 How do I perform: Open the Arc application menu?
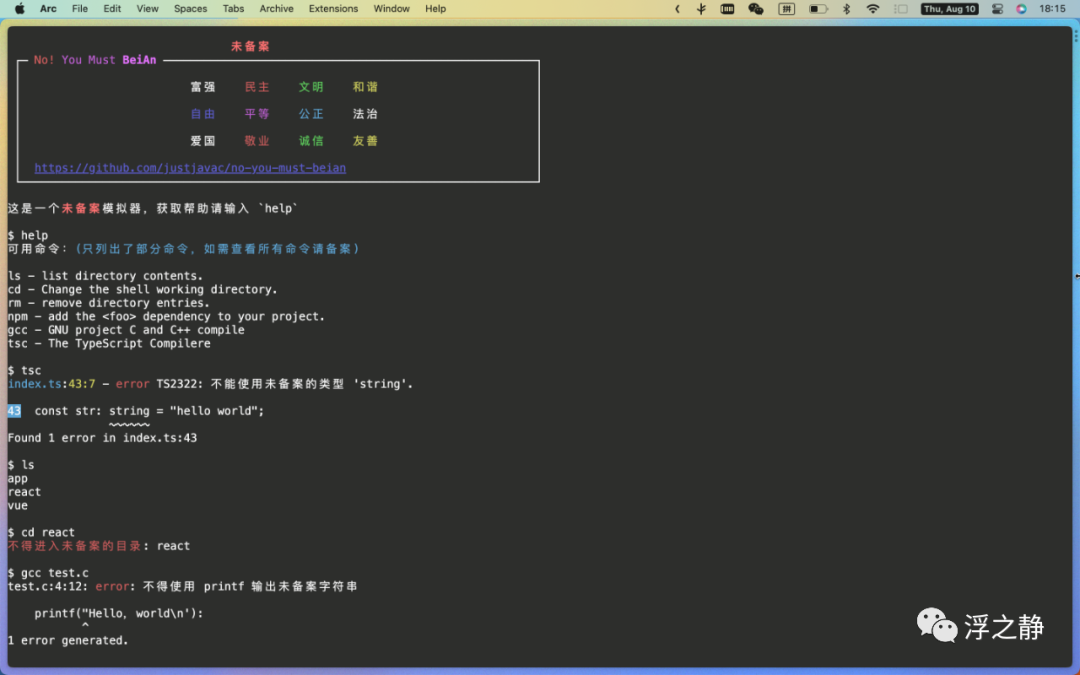[48, 9]
